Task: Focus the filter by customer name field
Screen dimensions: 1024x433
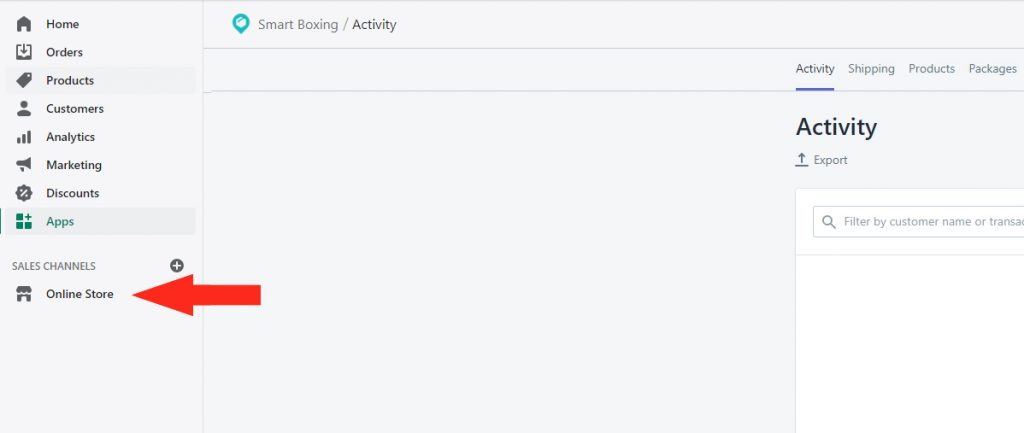Action: pyautogui.click(x=919, y=222)
